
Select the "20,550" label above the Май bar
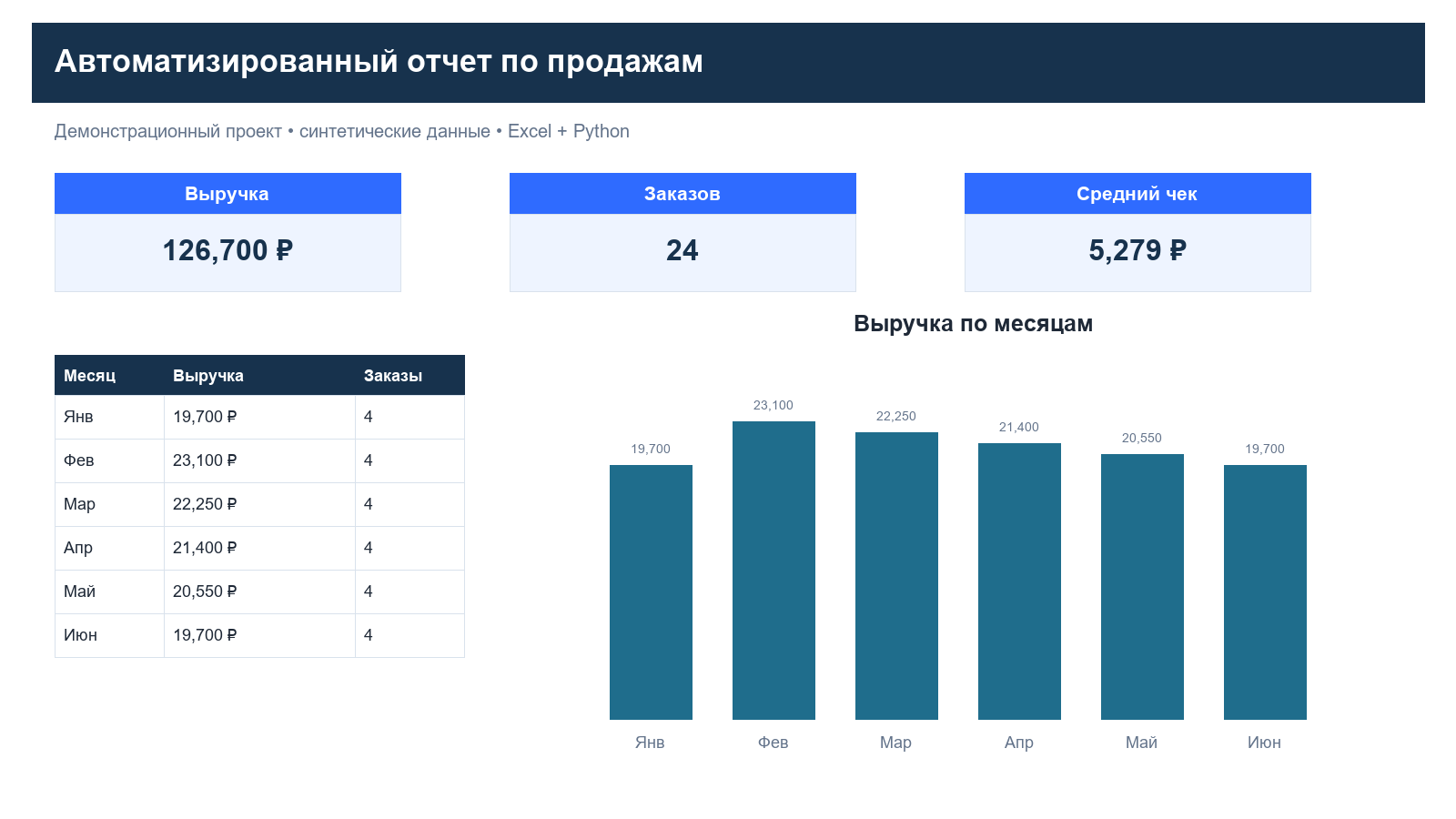coord(1142,438)
